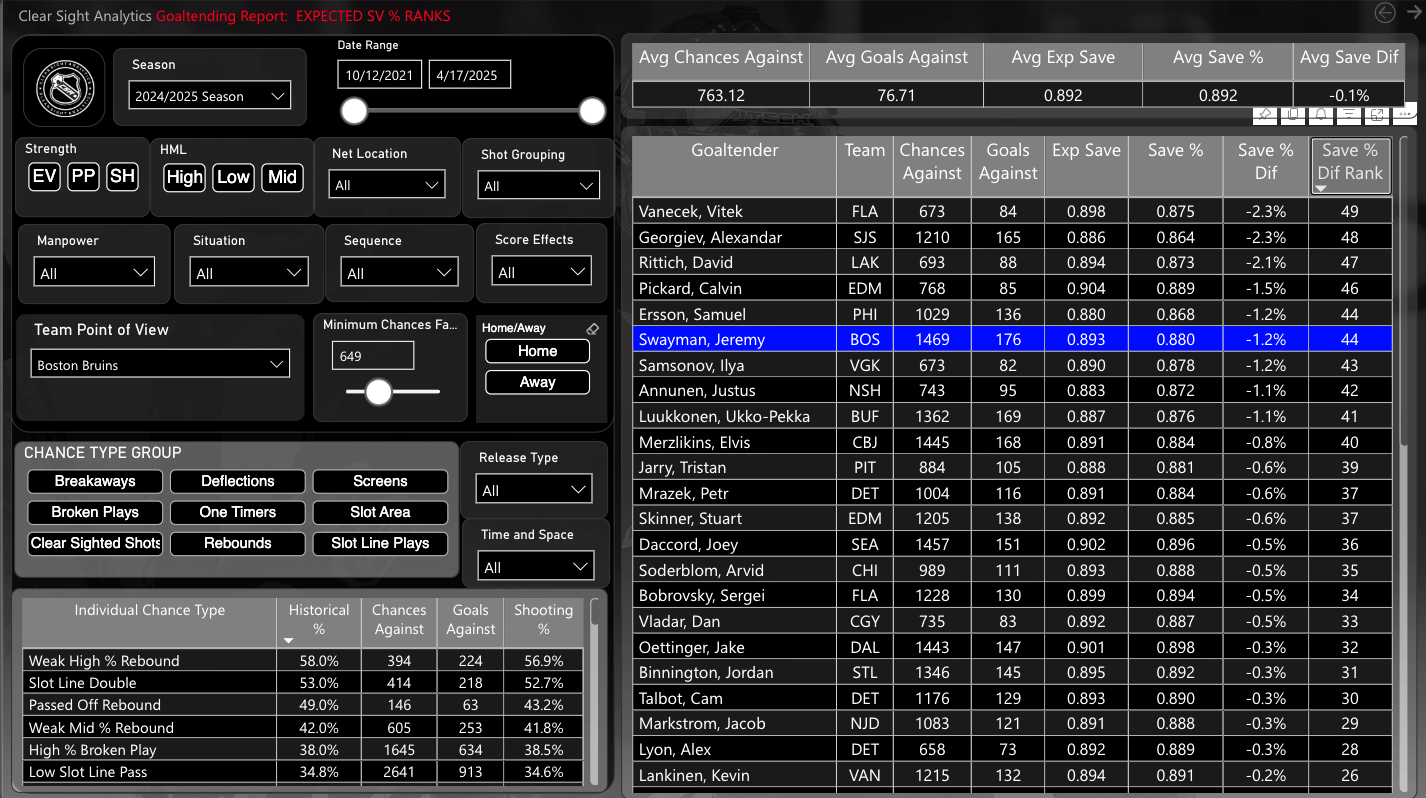
Task: Select the Deflections chance type
Action: tap(238, 481)
